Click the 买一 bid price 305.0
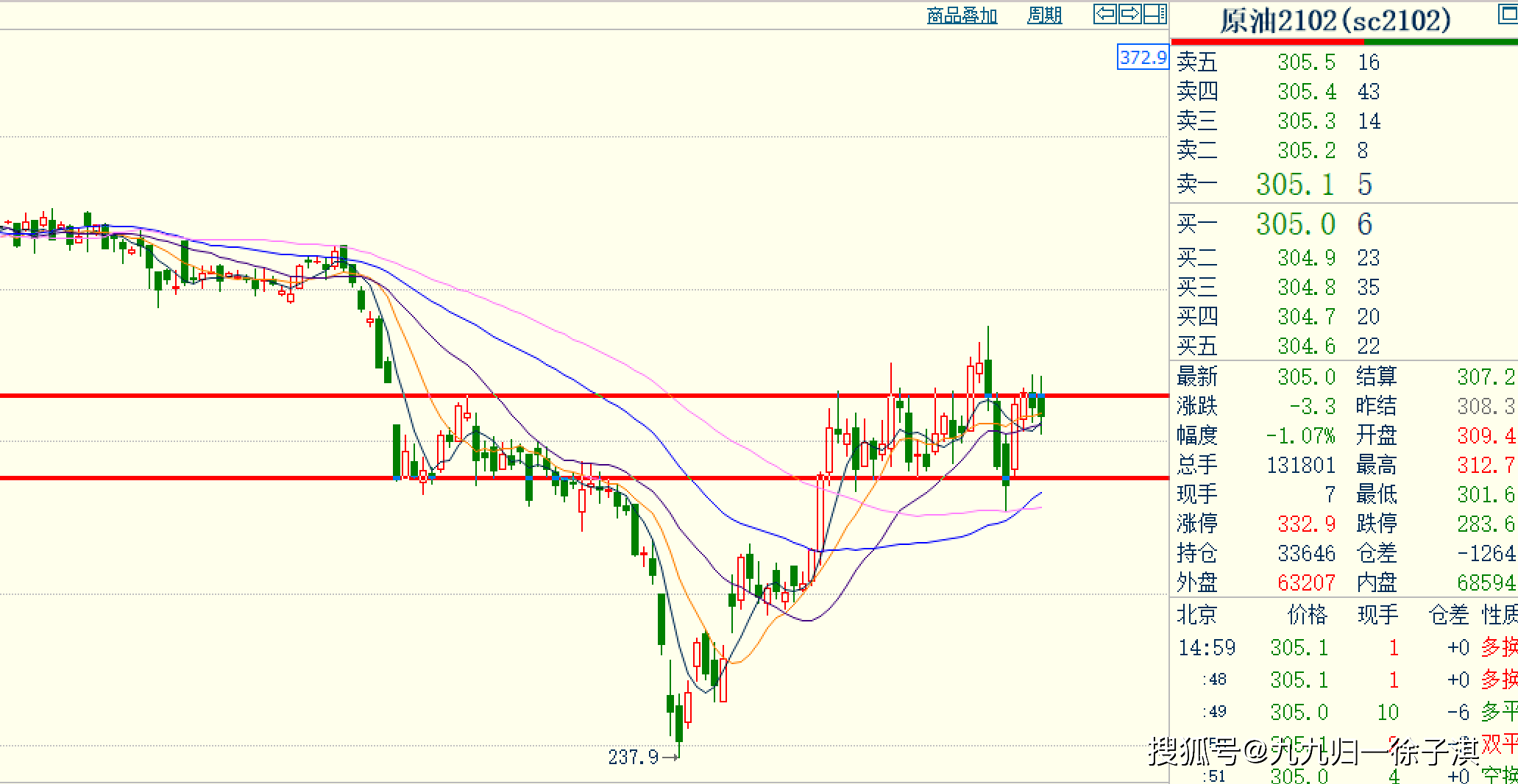The height and width of the screenshot is (784, 1518). 1294,224
